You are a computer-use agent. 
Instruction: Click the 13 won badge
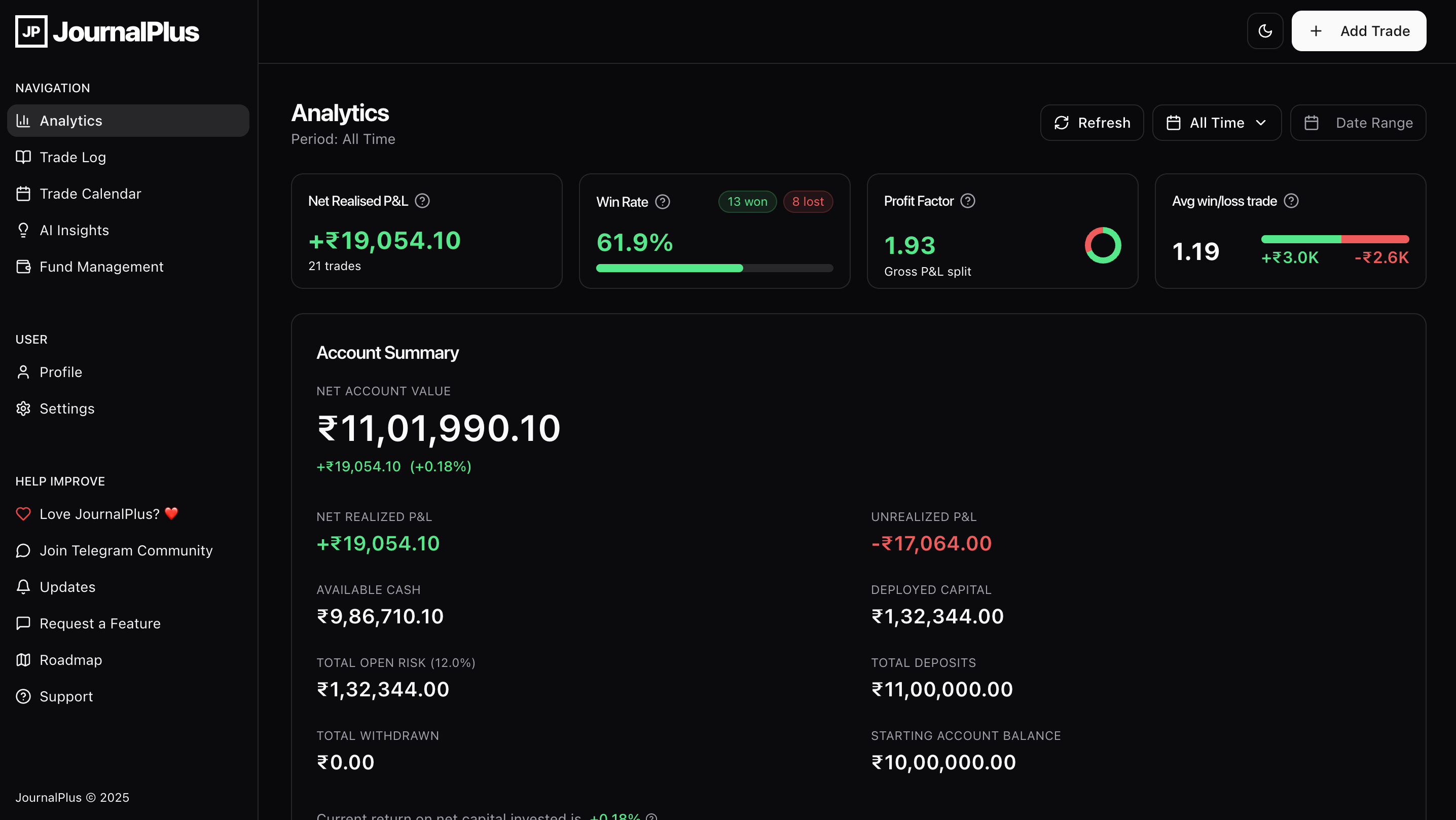click(x=747, y=202)
